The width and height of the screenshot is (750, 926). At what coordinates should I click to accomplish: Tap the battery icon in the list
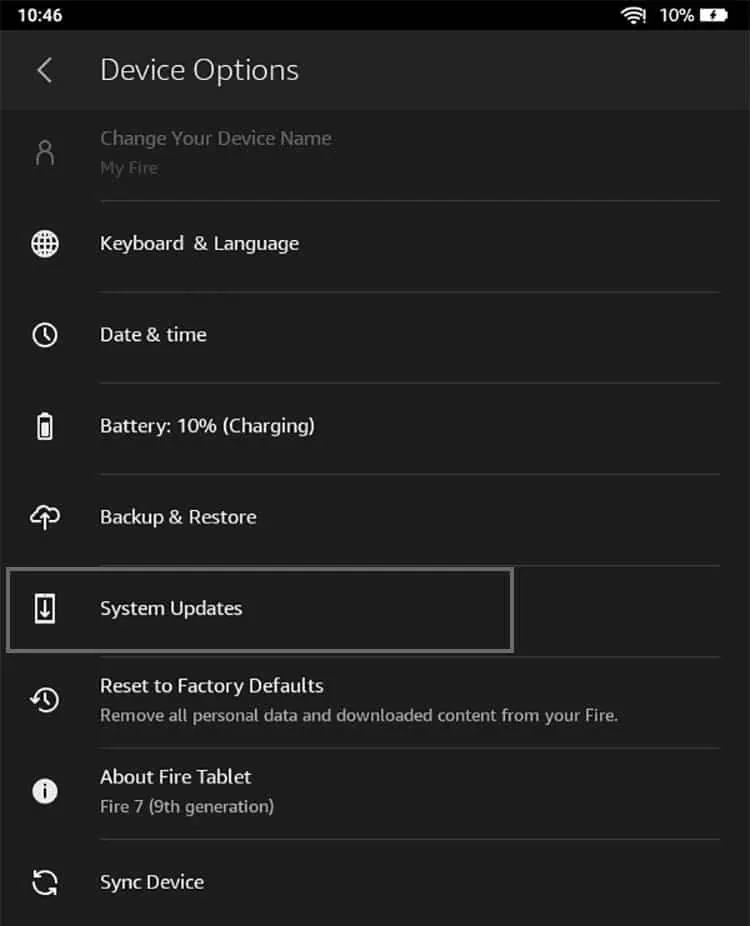pyautogui.click(x=45, y=426)
